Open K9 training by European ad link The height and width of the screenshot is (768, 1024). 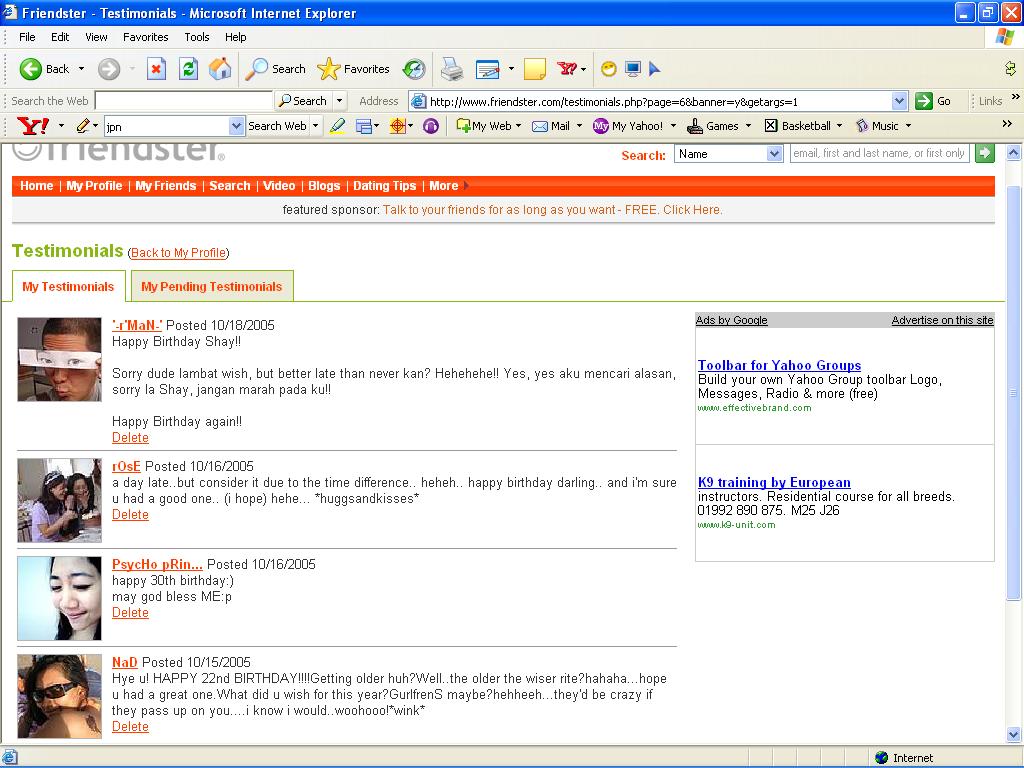pos(774,482)
